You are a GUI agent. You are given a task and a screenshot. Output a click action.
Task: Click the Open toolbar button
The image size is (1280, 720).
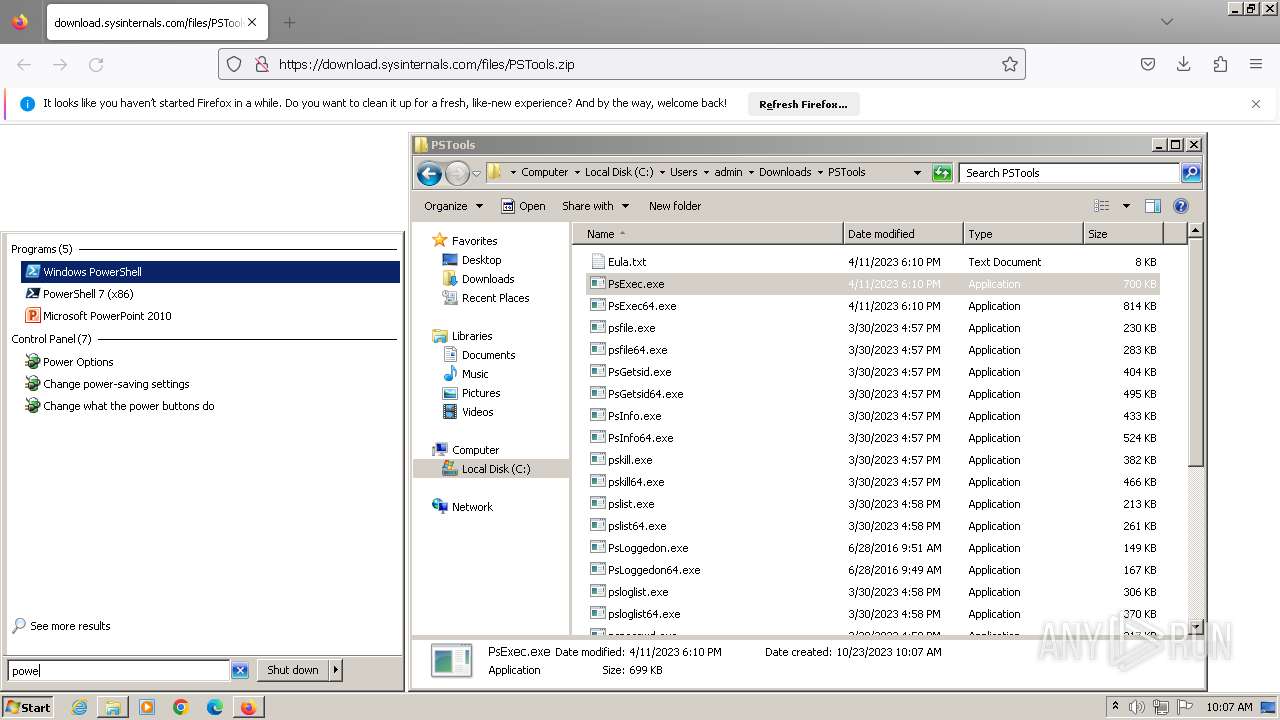click(x=523, y=206)
